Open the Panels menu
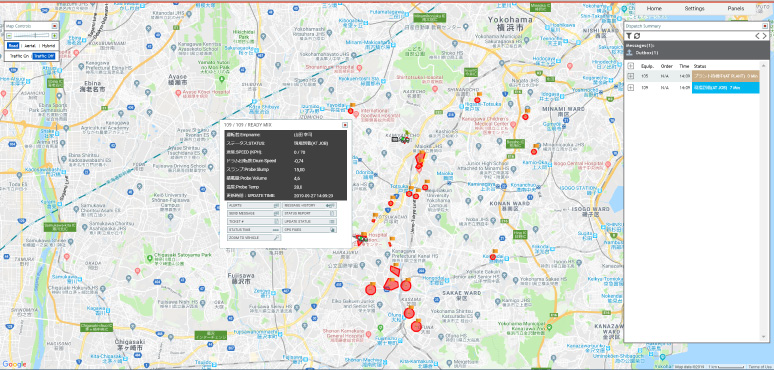The width and height of the screenshot is (774, 370). click(x=735, y=9)
